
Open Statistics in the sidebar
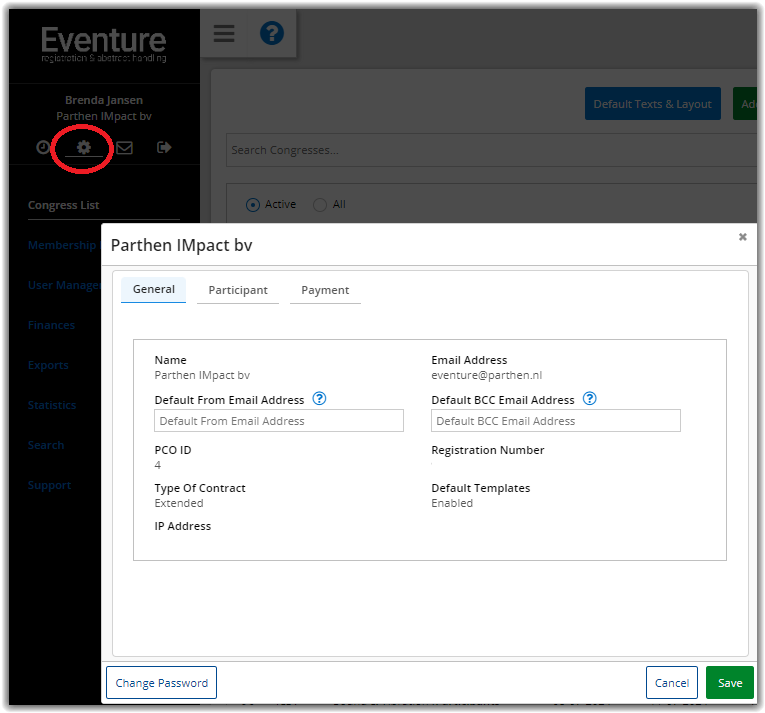52,405
